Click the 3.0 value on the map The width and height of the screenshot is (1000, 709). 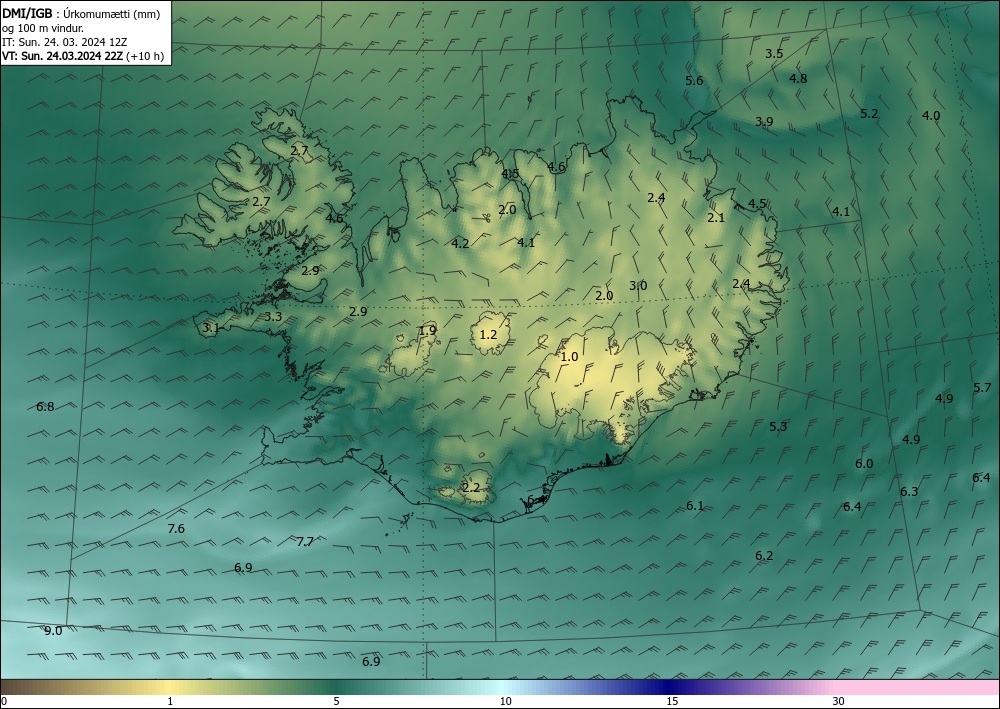pos(638,286)
